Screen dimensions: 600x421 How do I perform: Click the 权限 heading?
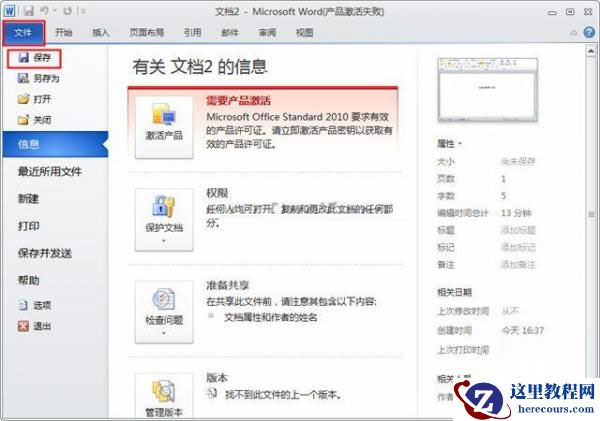click(x=217, y=193)
